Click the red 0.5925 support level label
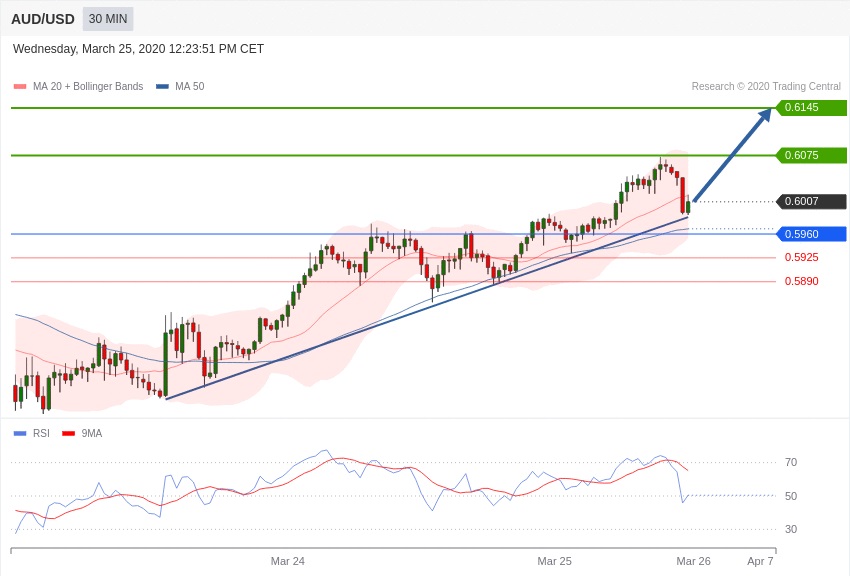 point(801,258)
